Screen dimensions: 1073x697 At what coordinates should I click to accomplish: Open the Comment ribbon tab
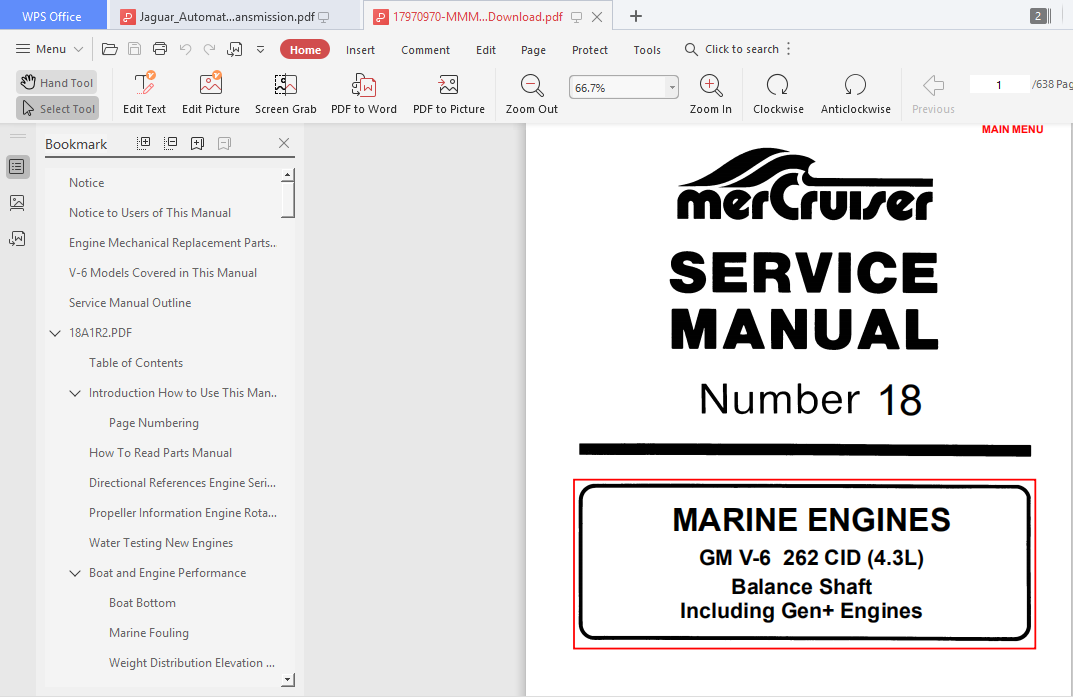pos(426,50)
